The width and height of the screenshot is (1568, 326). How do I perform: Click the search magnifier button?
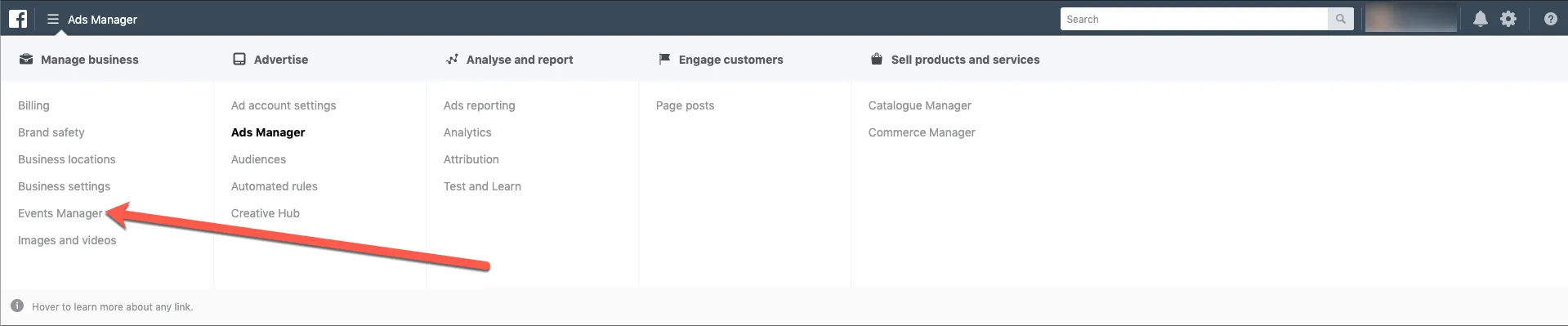(x=1340, y=19)
